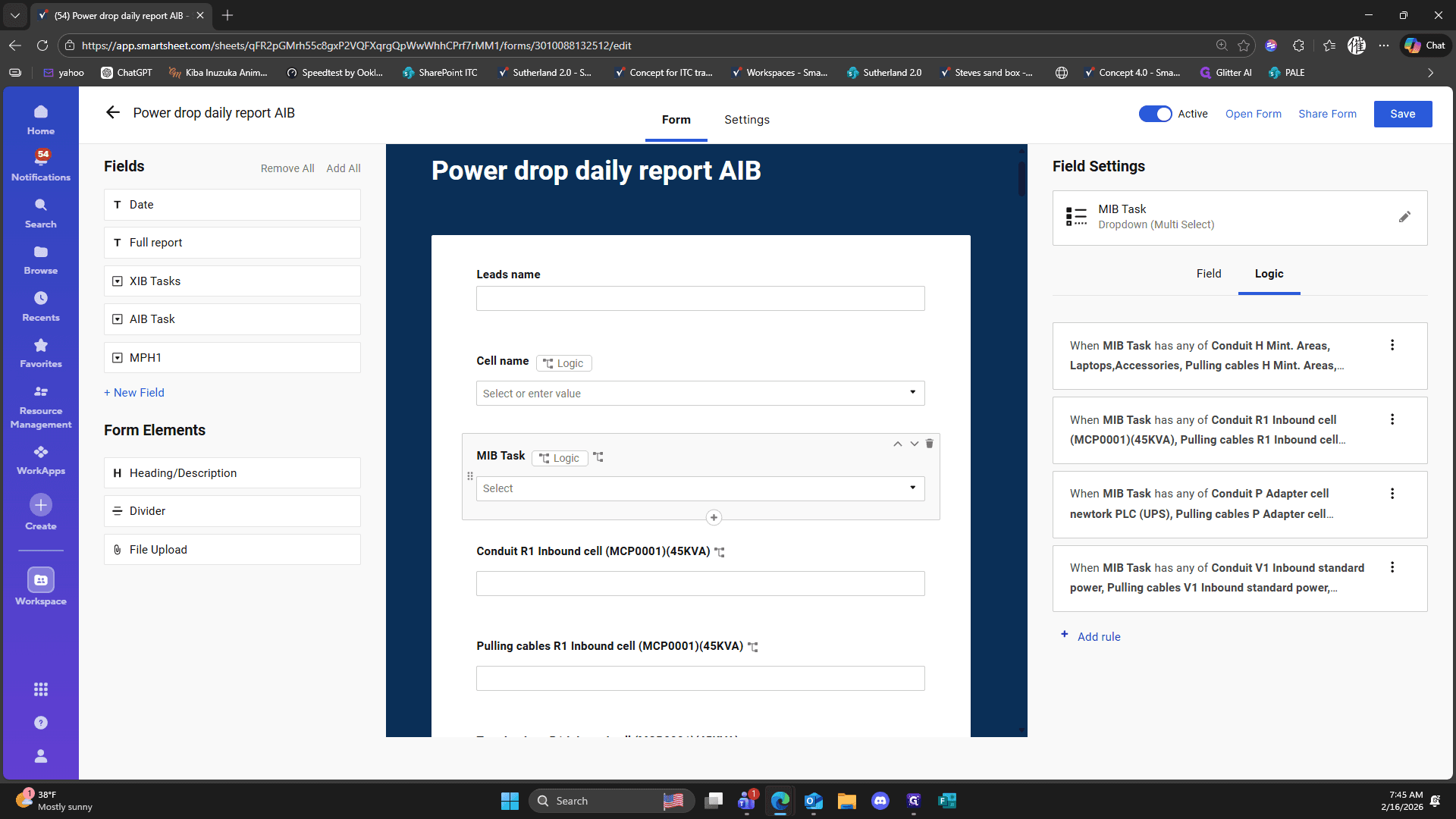This screenshot has width=1456, height=819.
Task: Click Add rule link
Action: tap(1090, 636)
